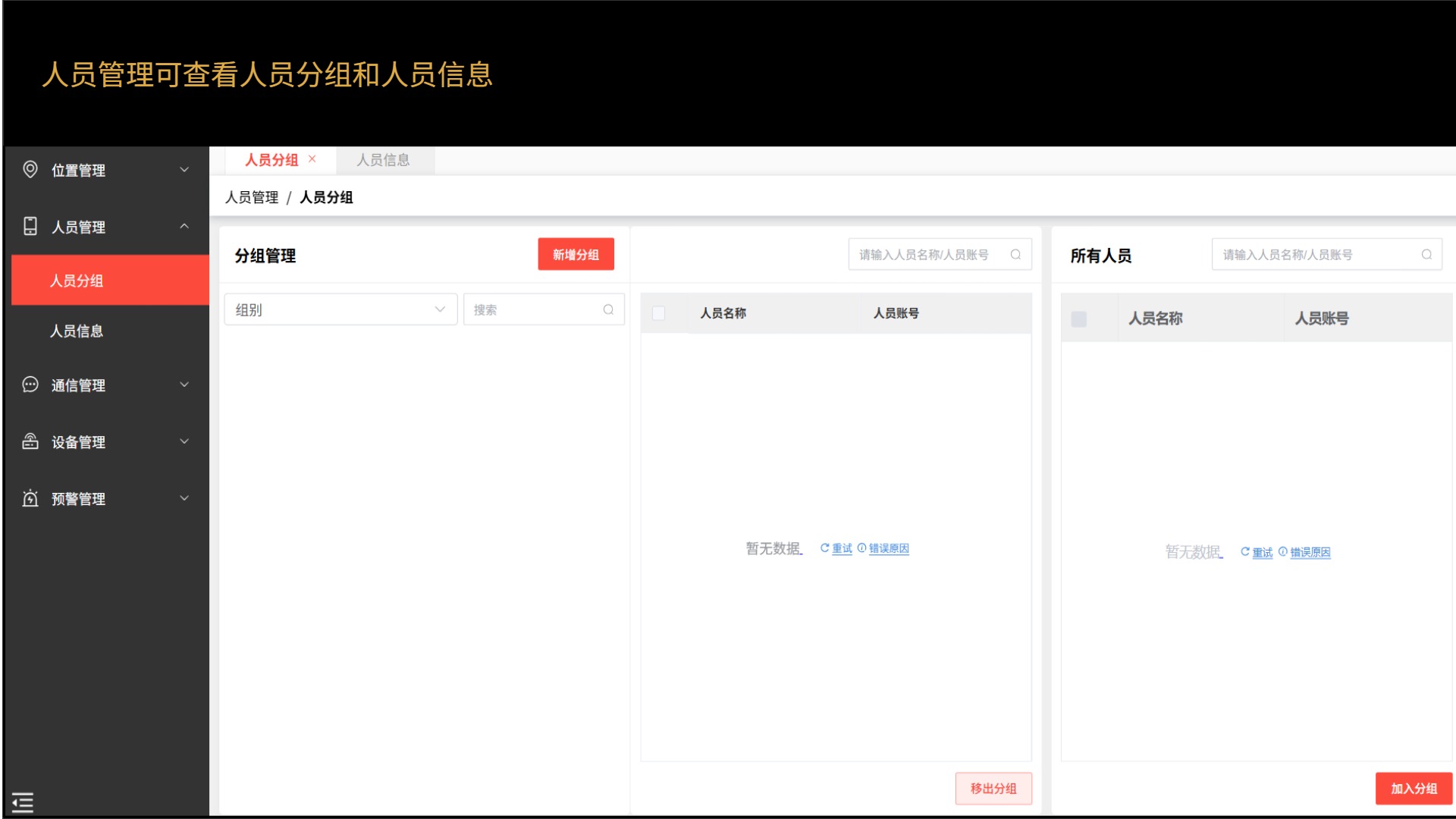The image size is (1456, 819).
Task: Switch to the 人员信息 tab
Action: click(384, 160)
